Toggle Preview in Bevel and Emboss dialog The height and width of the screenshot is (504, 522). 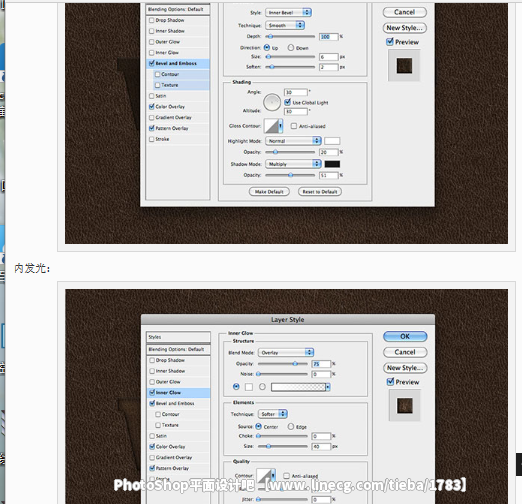click(390, 42)
